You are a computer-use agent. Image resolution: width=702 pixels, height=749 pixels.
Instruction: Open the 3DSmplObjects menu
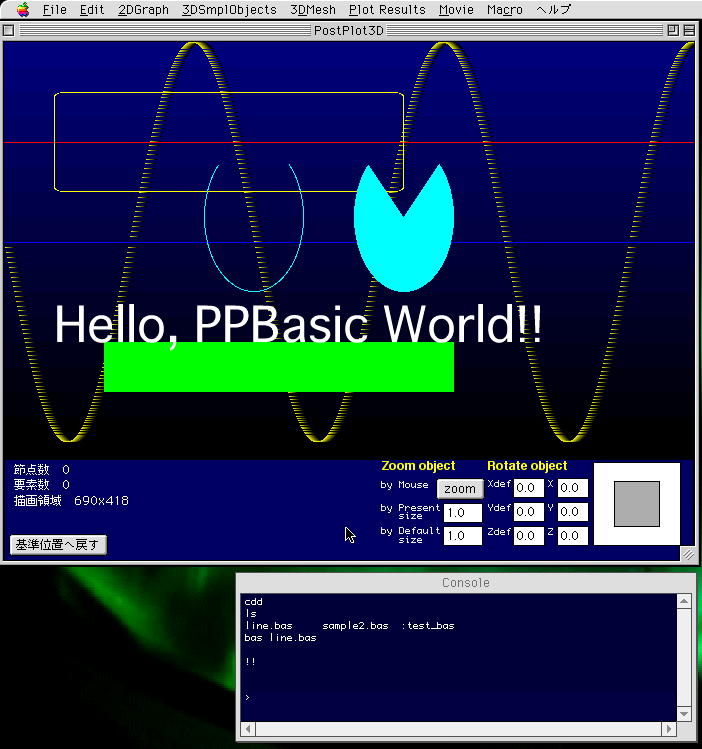pyautogui.click(x=229, y=10)
